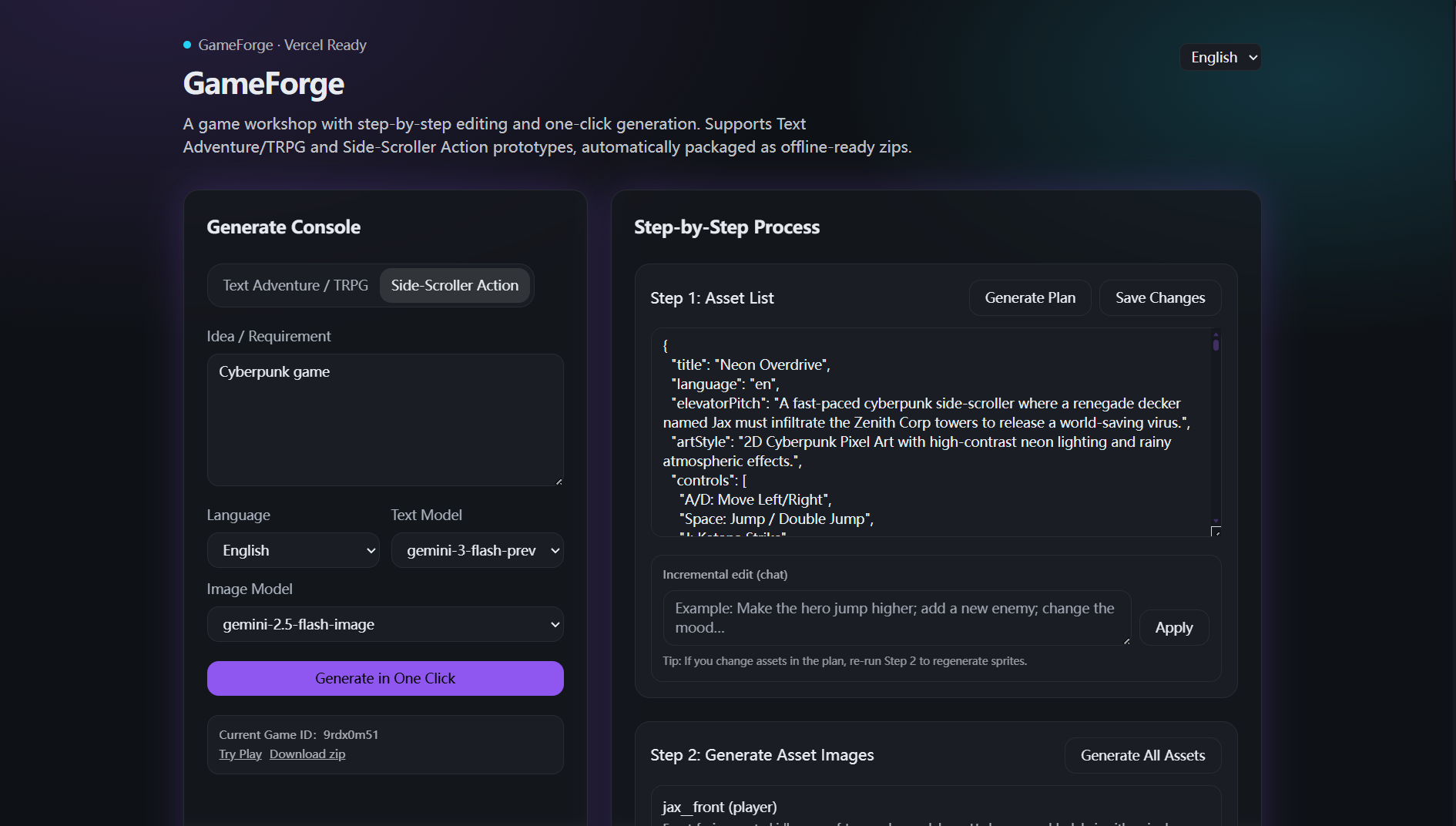The width and height of the screenshot is (1456, 826).
Task: Click the Current Game ID 9rdx0m51 text
Action: [298, 734]
